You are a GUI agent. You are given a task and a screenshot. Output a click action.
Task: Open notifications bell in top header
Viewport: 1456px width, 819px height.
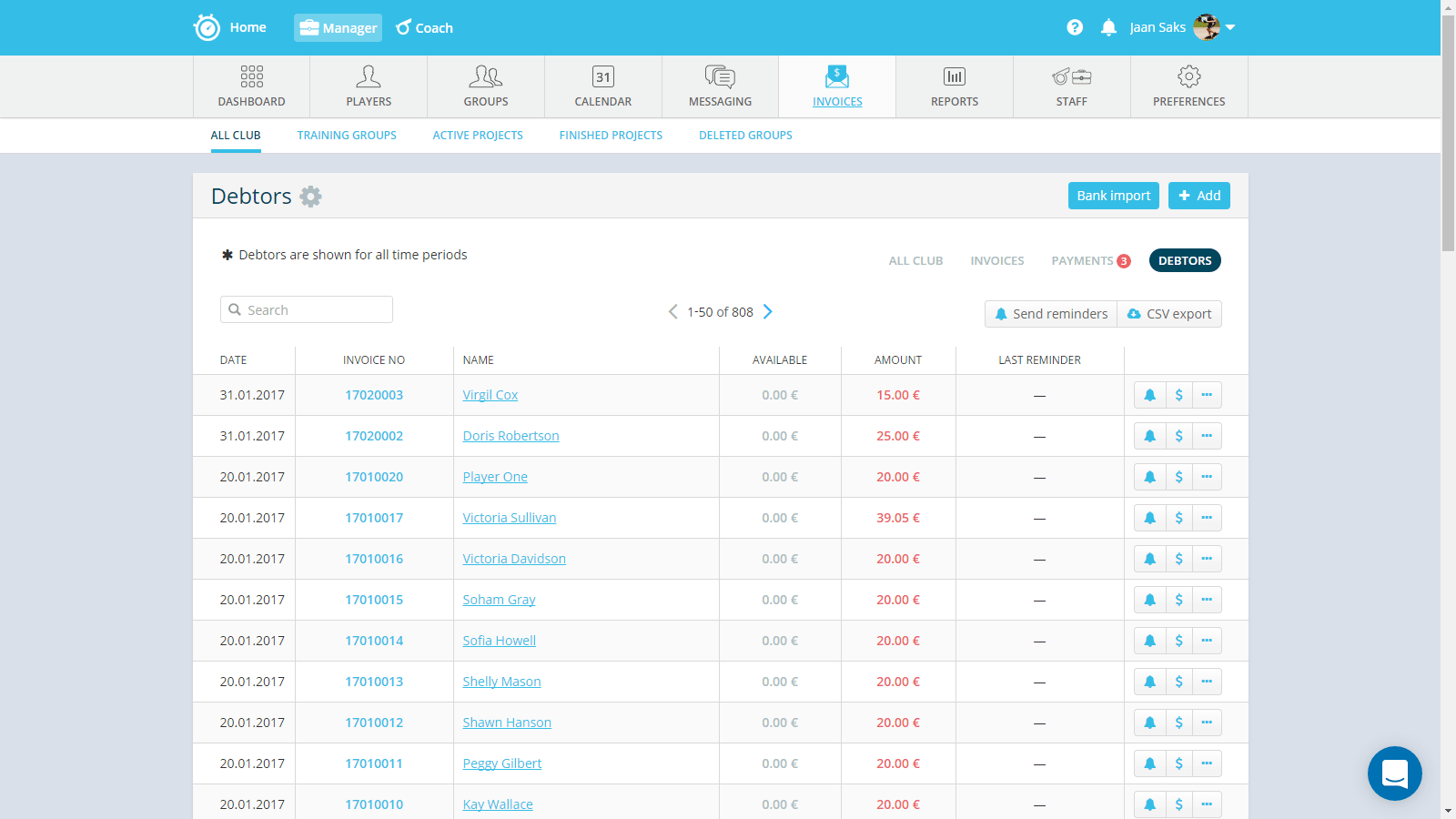point(1108,27)
